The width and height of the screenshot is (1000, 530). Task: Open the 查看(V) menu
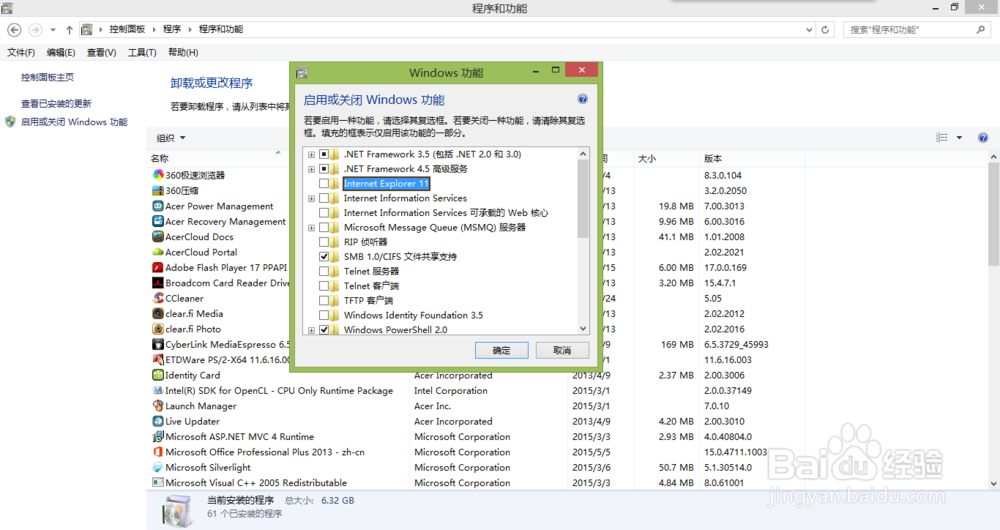click(x=101, y=52)
